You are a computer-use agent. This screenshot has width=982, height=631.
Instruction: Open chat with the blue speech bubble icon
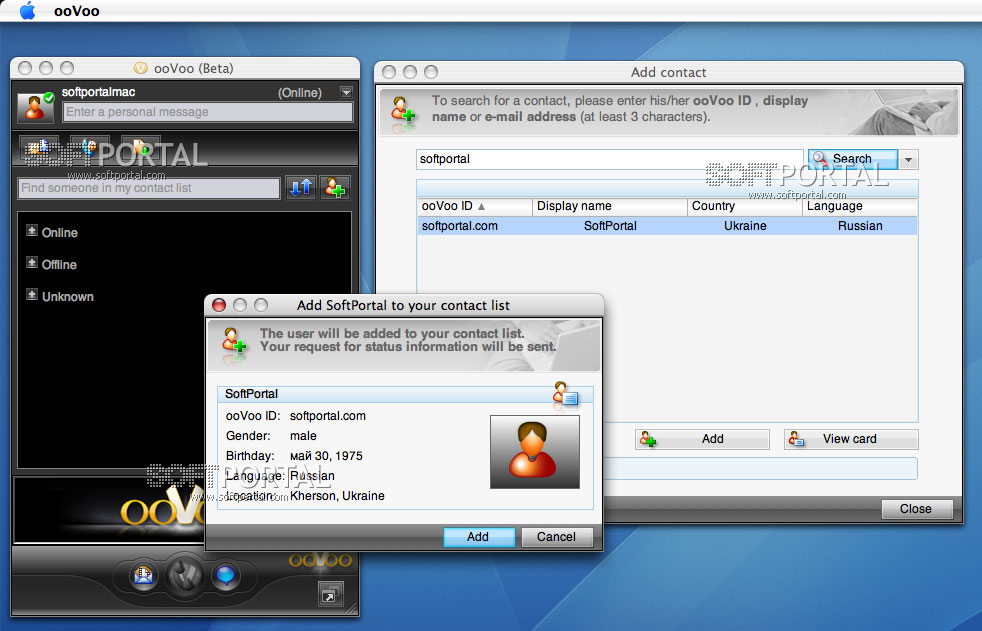225,575
